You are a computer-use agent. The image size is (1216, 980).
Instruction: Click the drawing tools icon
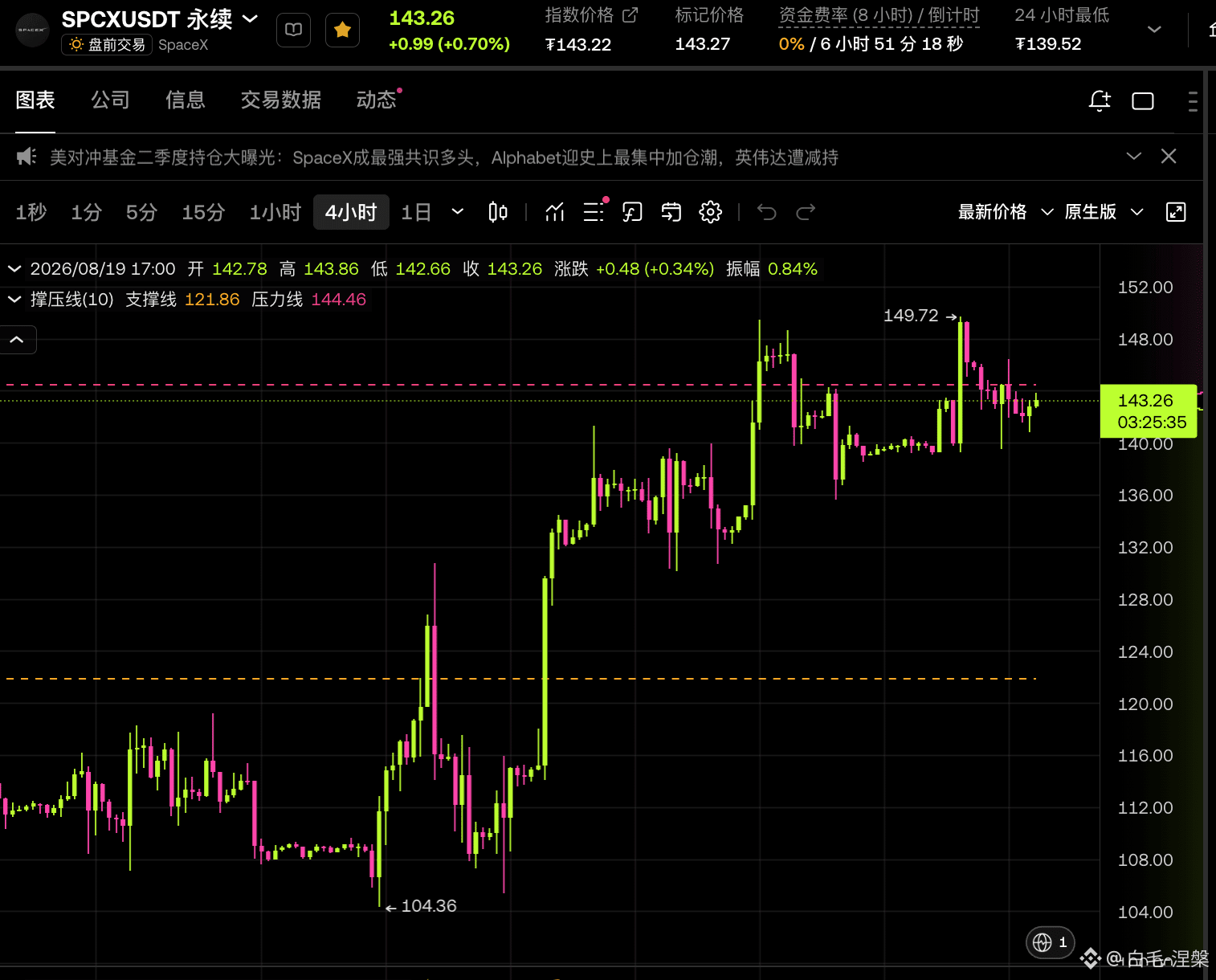(633, 212)
